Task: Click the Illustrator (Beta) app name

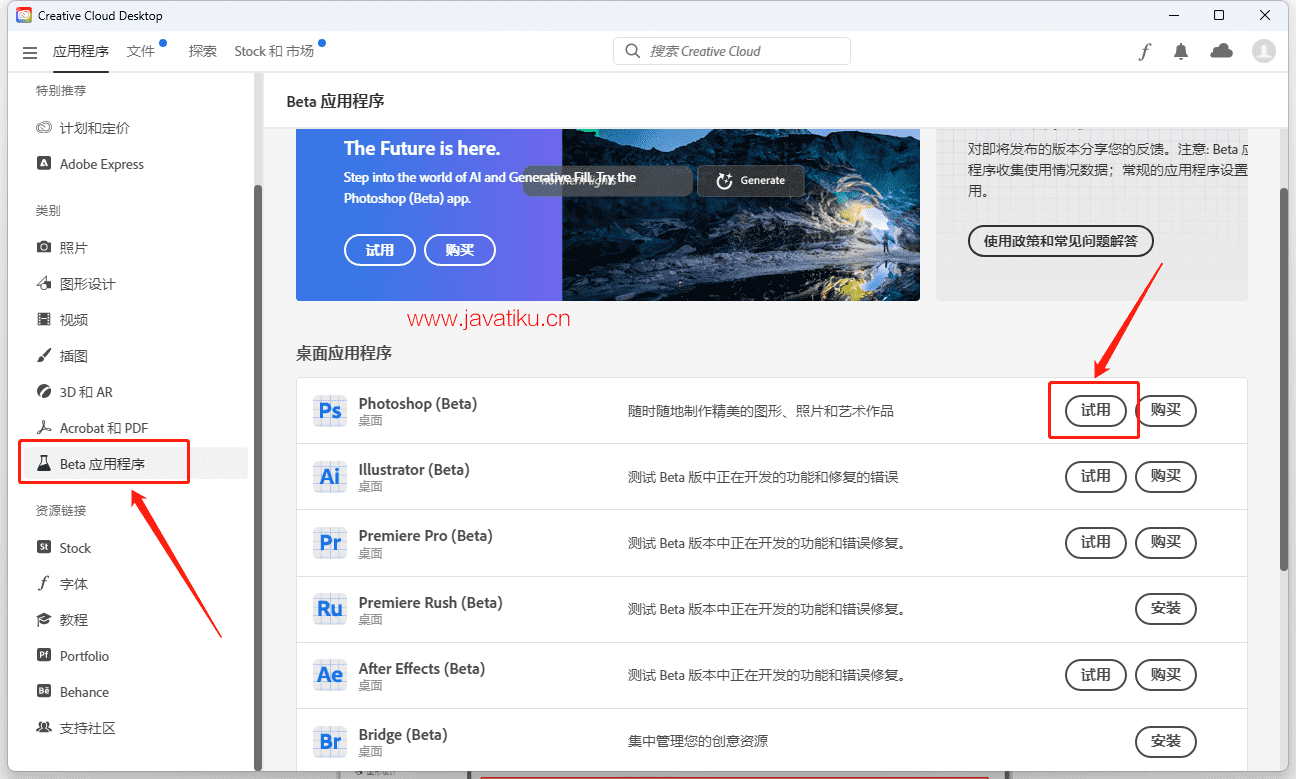Action: pos(414,470)
